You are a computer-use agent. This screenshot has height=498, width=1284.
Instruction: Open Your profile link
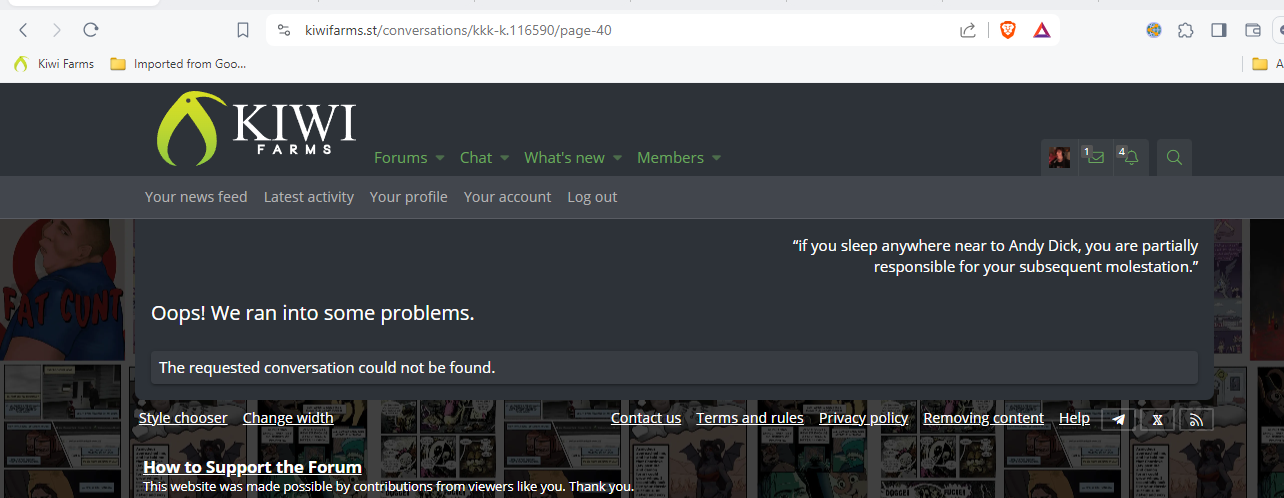point(409,197)
